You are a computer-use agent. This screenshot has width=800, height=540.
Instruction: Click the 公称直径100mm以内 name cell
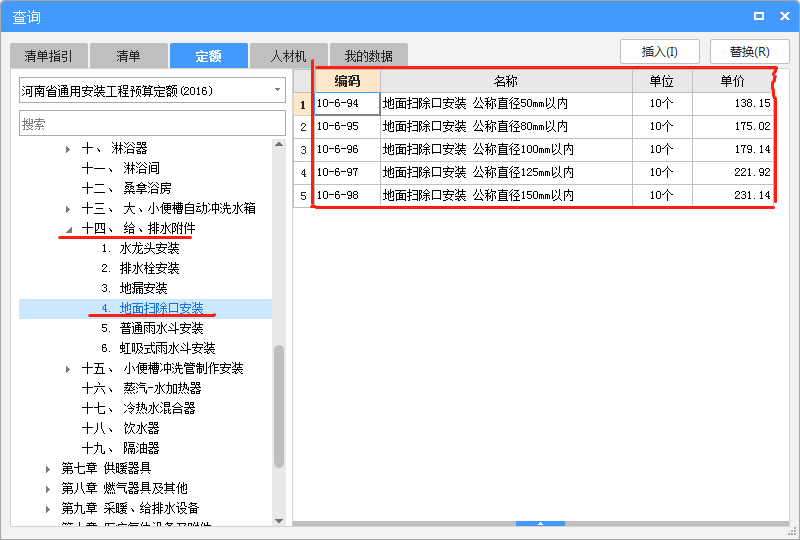506,150
